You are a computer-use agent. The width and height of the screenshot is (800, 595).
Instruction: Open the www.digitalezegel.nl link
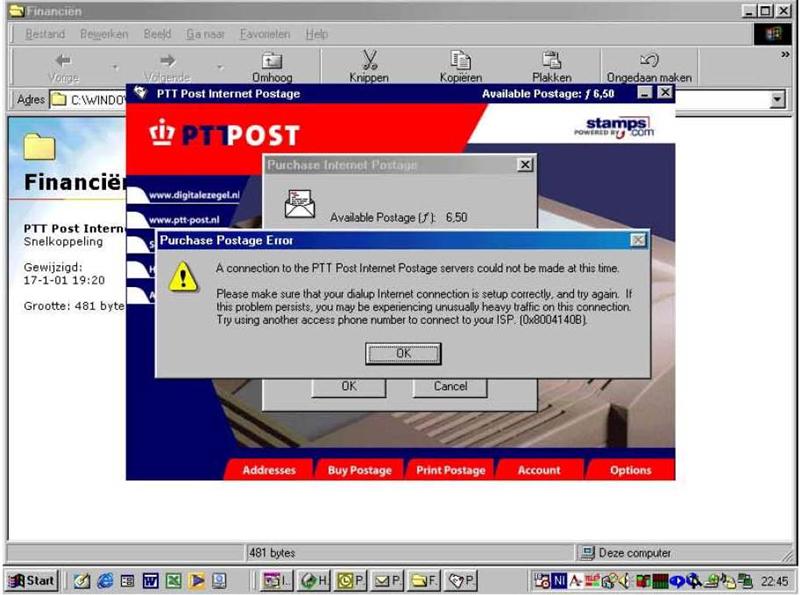pos(194,195)
